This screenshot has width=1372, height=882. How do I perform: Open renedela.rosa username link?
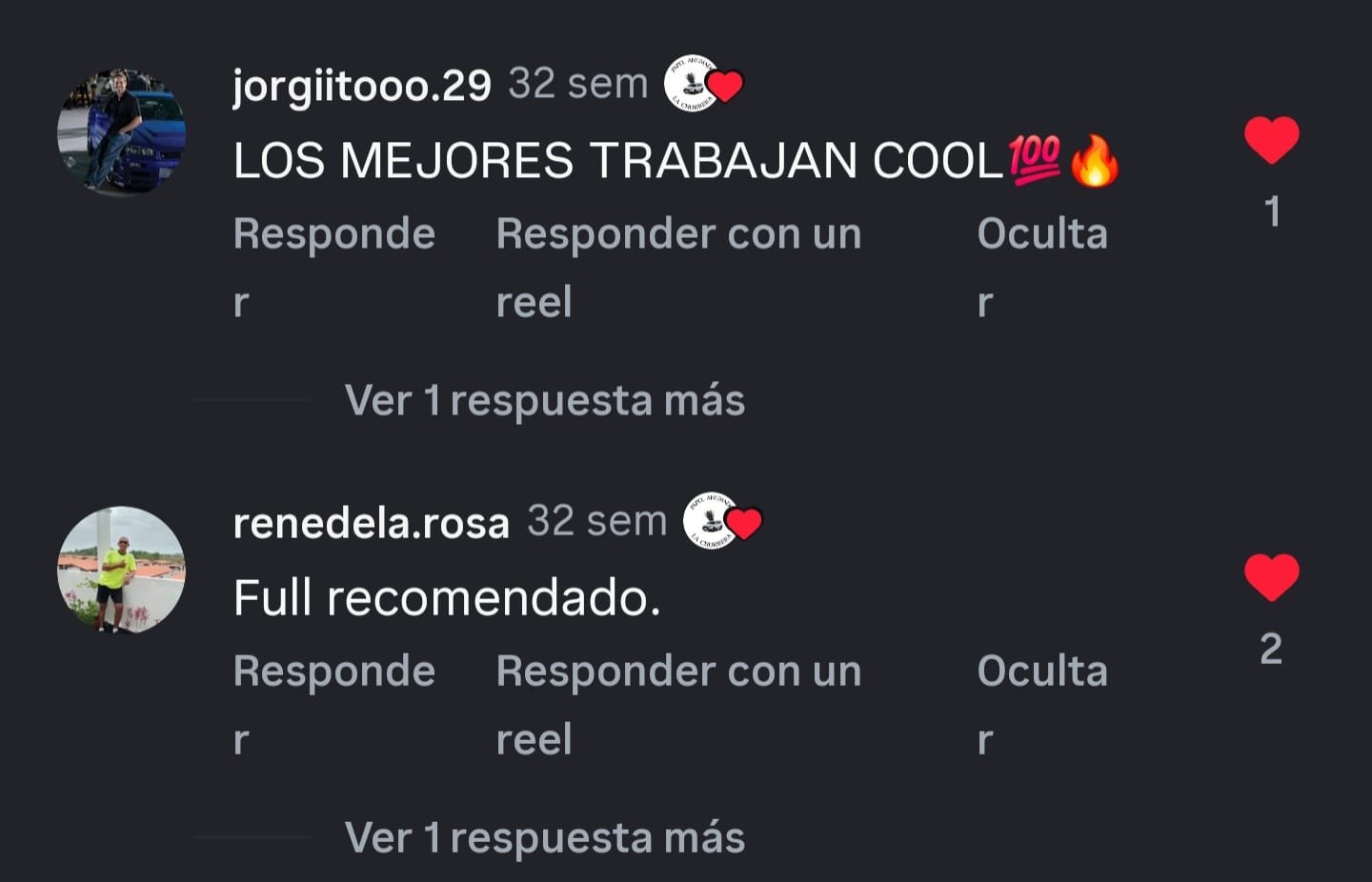[372, 523]
